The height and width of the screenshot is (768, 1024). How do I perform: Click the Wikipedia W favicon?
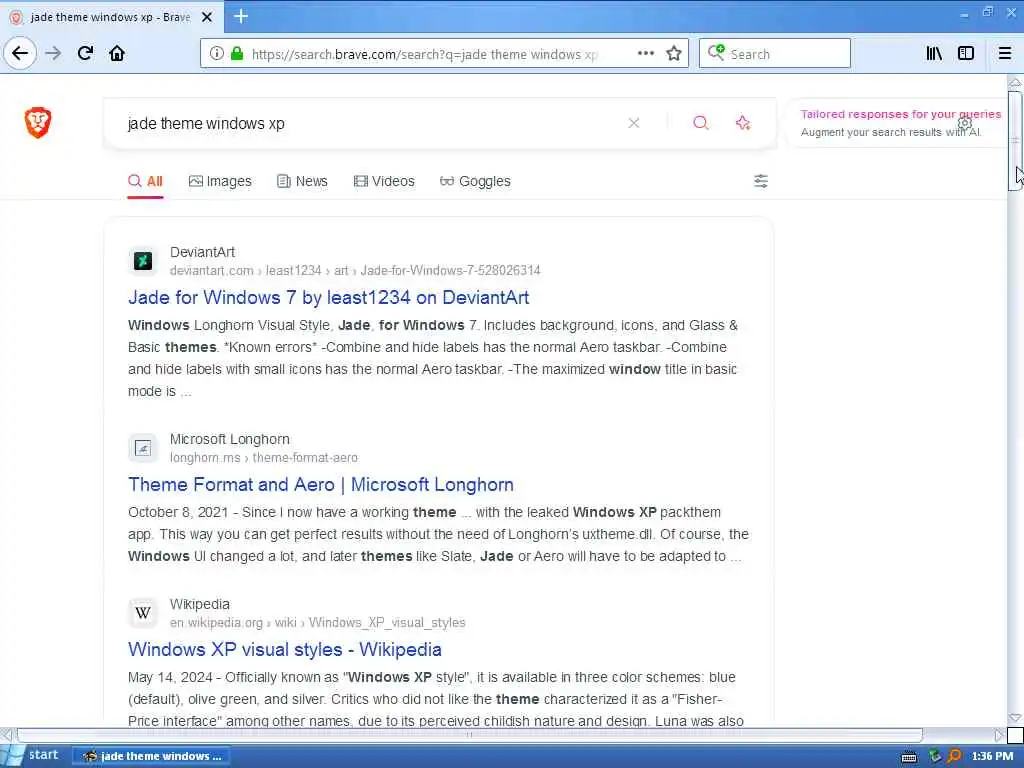pos(143,613)
